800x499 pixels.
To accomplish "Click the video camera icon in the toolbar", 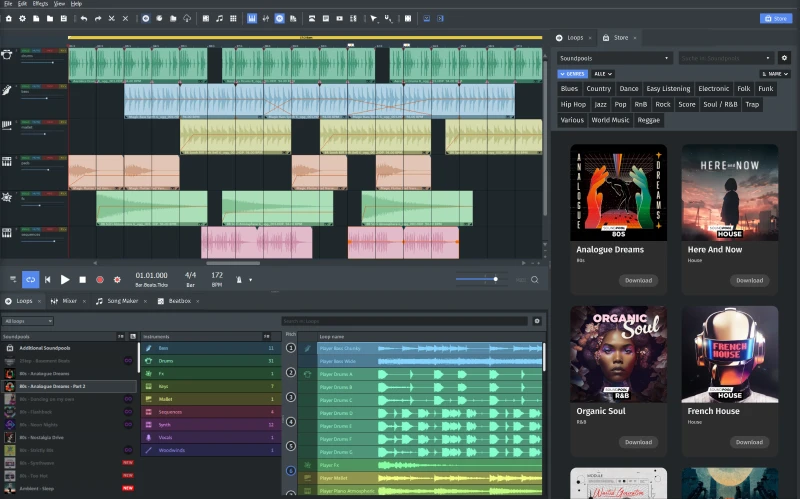I will click(x=339, y=18).
